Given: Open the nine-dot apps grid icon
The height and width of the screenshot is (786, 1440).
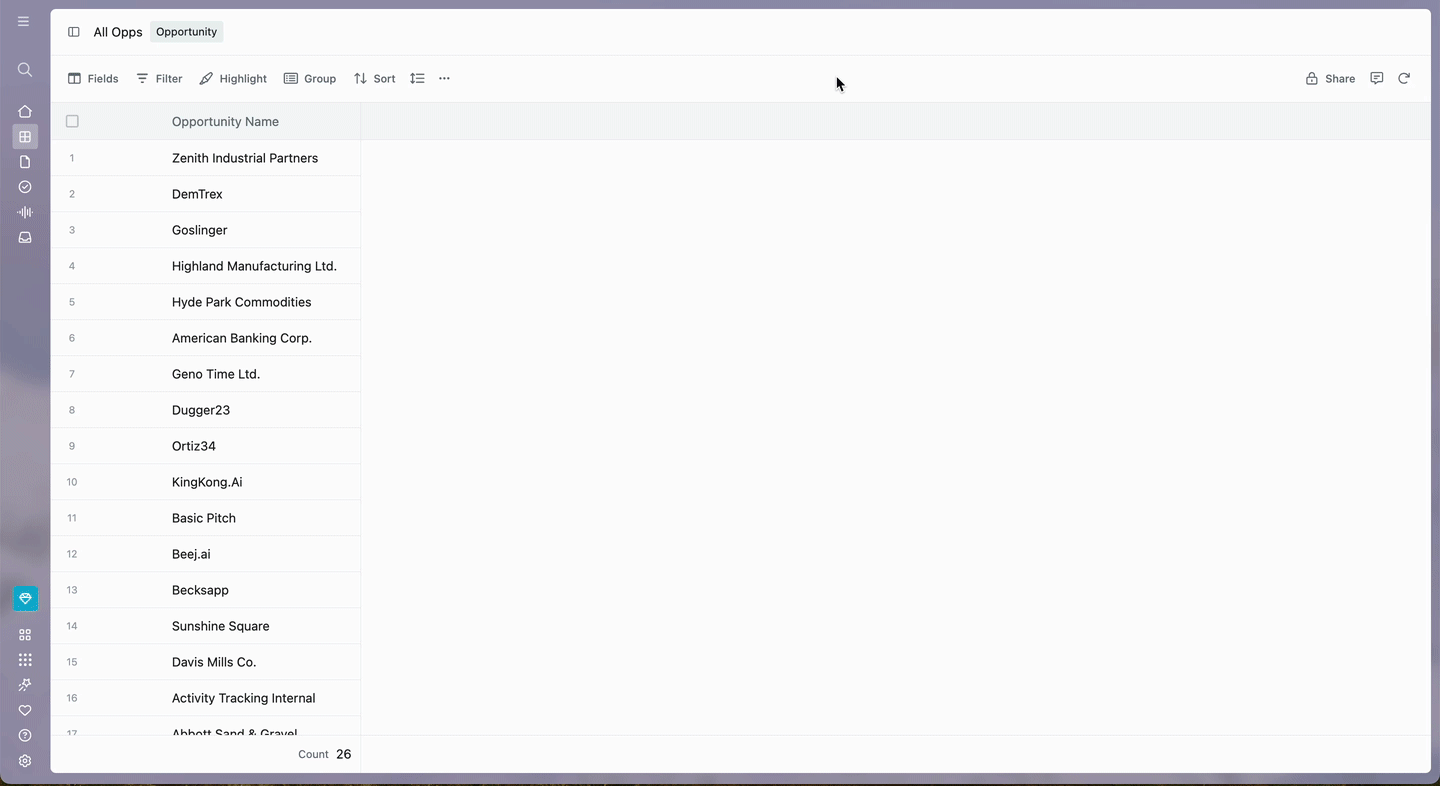Looking at the screenshot, I should pos(25,660).
